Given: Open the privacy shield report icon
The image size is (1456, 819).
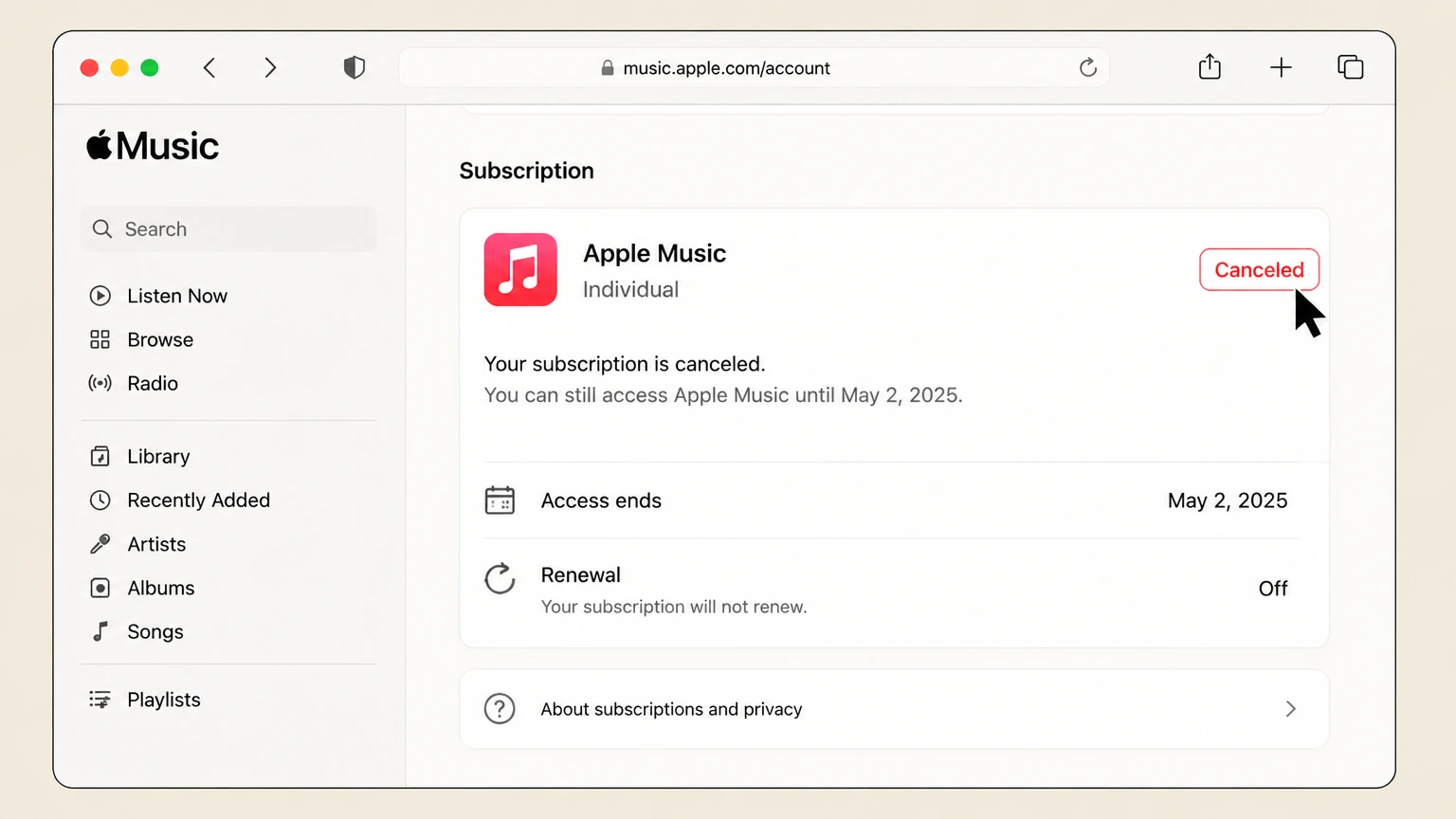Looking at the screenshot, I should [355, 67].
